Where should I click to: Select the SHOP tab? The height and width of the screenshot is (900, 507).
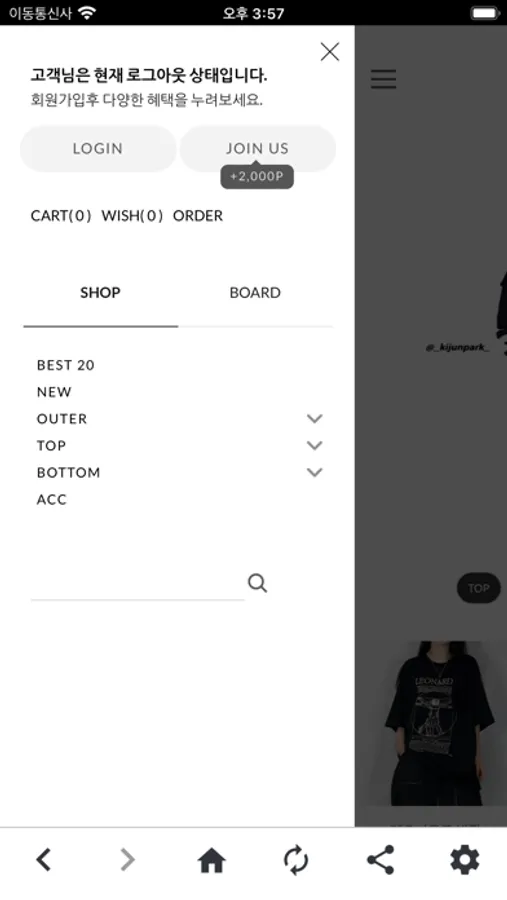(x=100, y=293)
